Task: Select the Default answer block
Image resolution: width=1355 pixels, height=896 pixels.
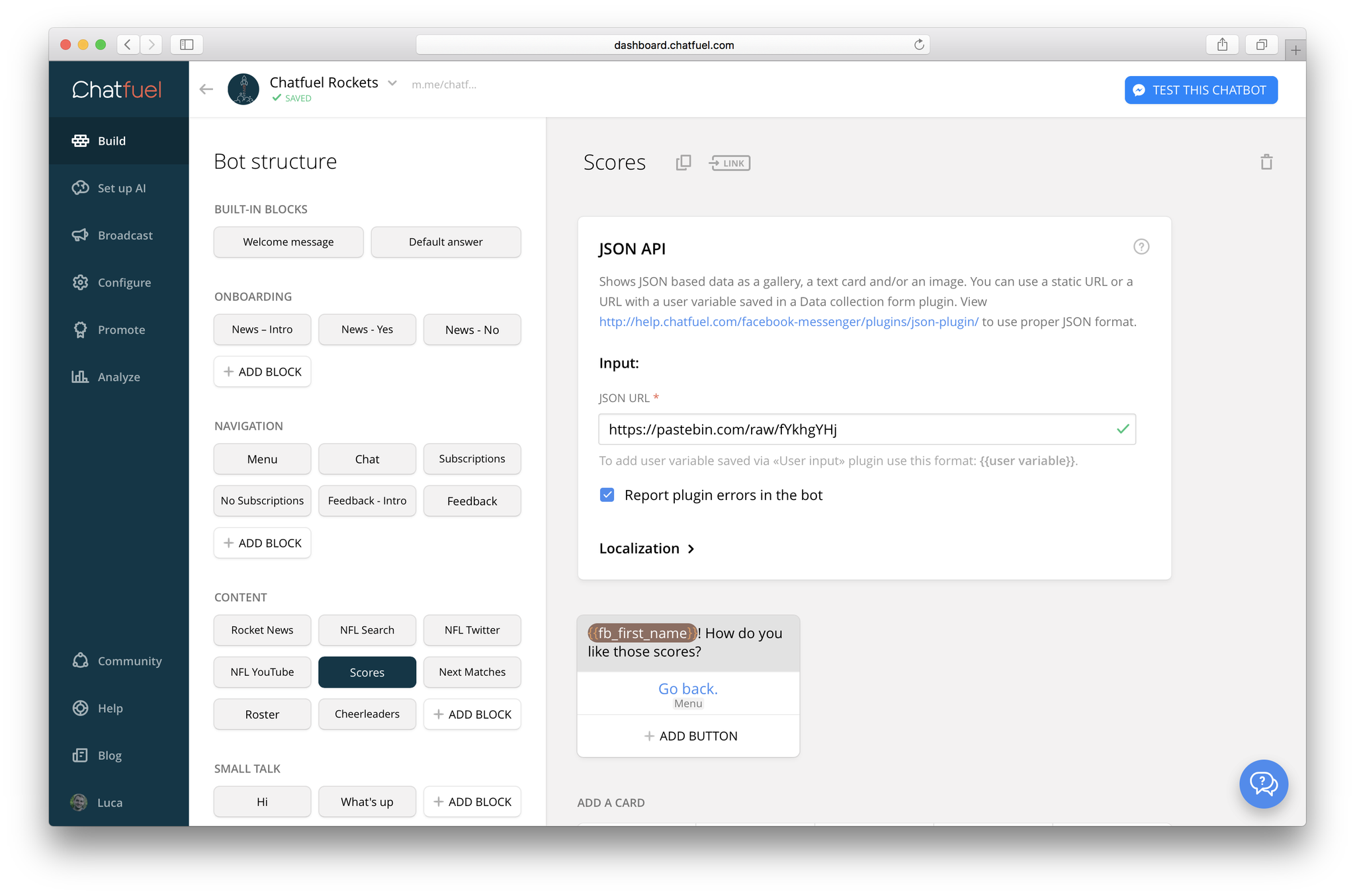Action: coord(446,242)
